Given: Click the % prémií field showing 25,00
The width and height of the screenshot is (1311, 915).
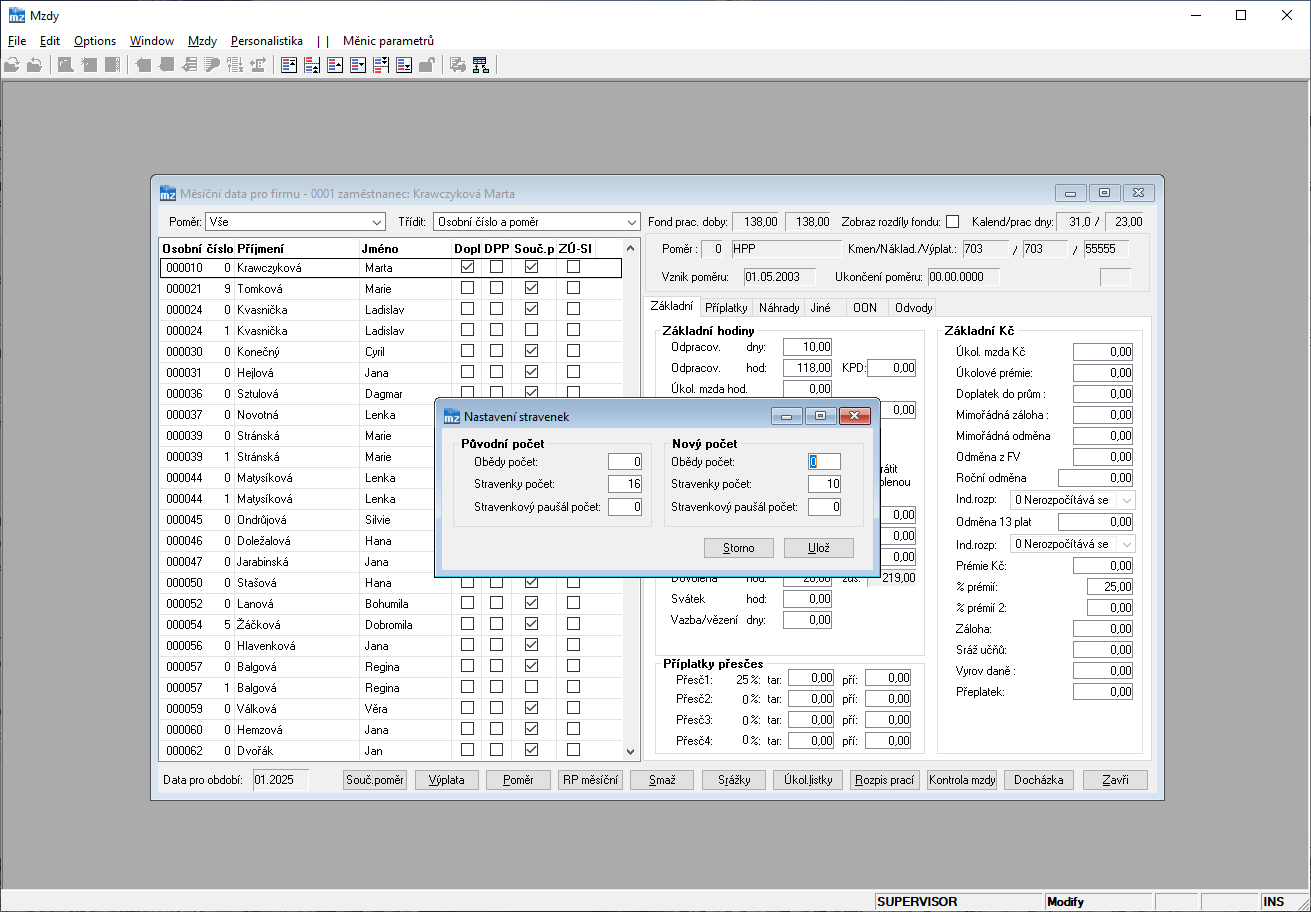Looking at the screenshot, I should click(1111, 586).
